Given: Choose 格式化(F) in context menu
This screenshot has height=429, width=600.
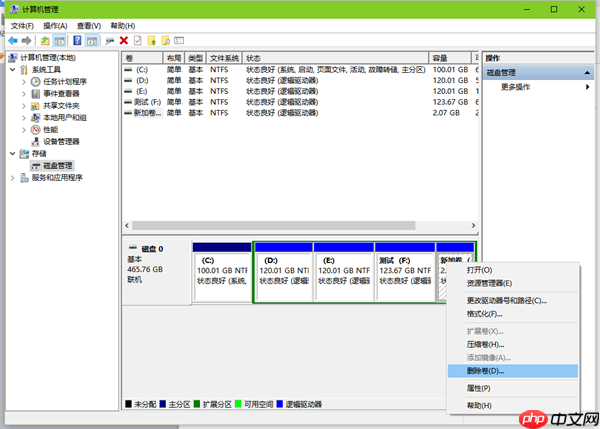Looking at the screenshot, I should tap(513, 314).
